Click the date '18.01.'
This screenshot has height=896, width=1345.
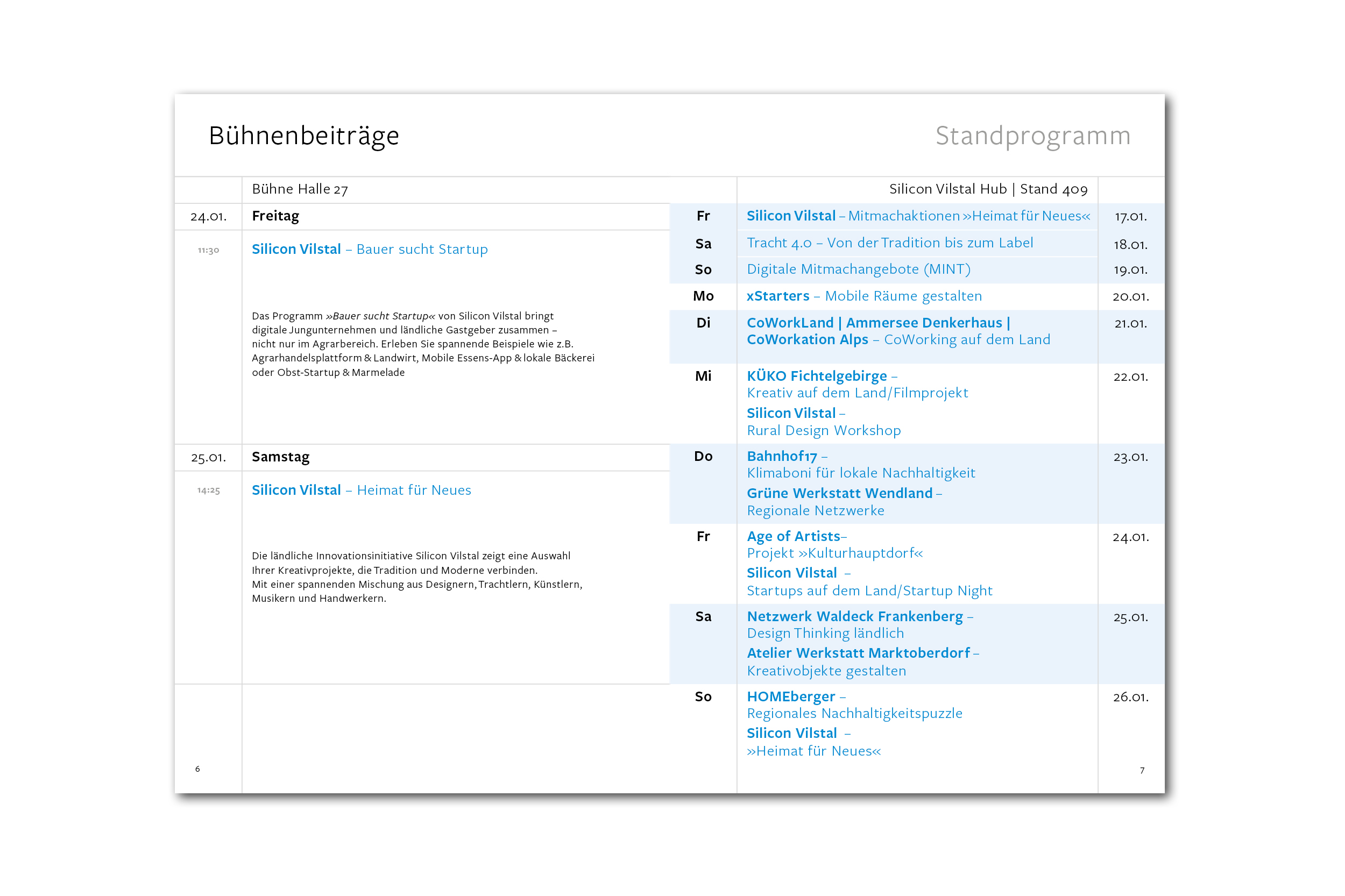1131,245
